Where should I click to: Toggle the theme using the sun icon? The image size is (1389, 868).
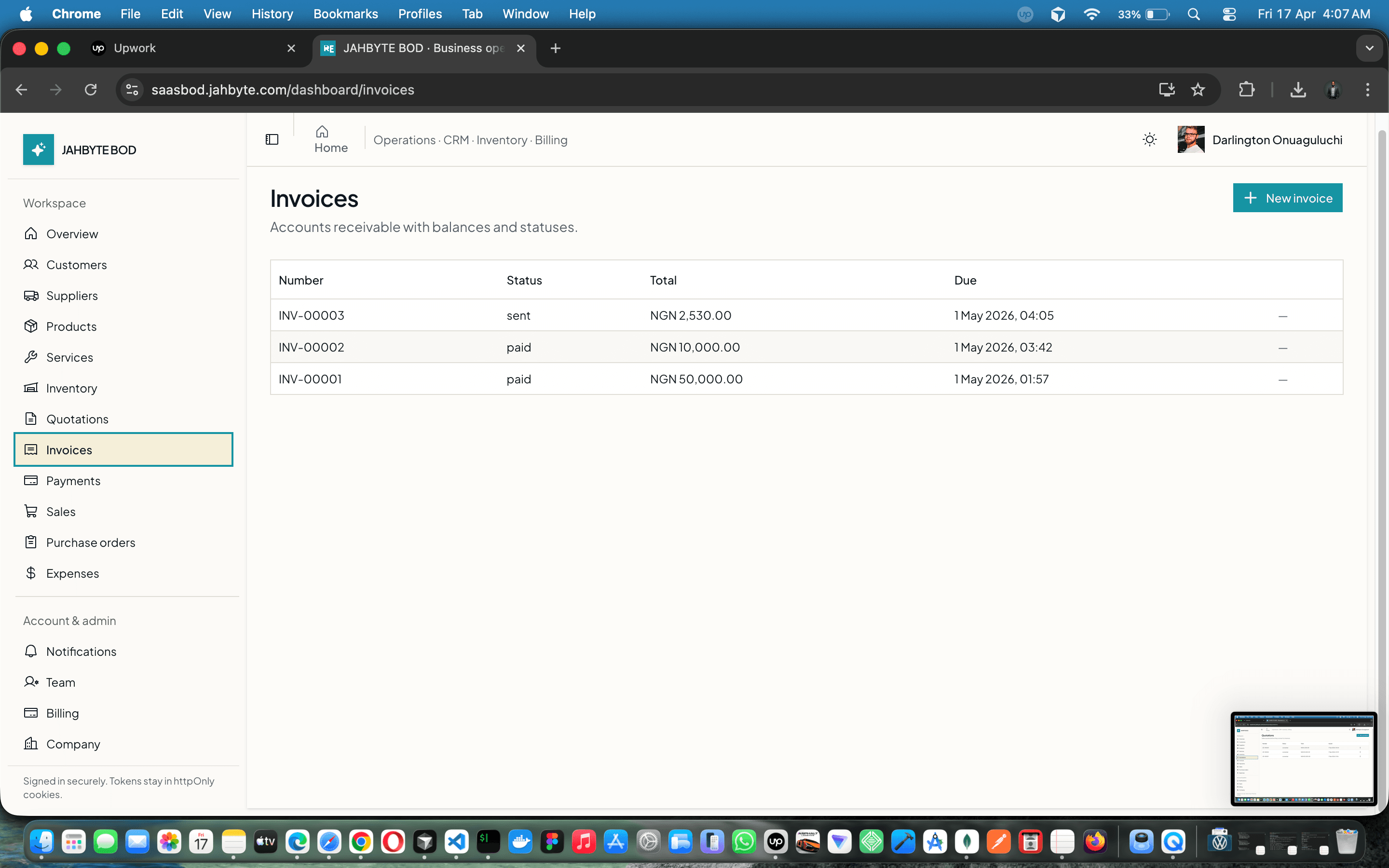(1150, 139)
